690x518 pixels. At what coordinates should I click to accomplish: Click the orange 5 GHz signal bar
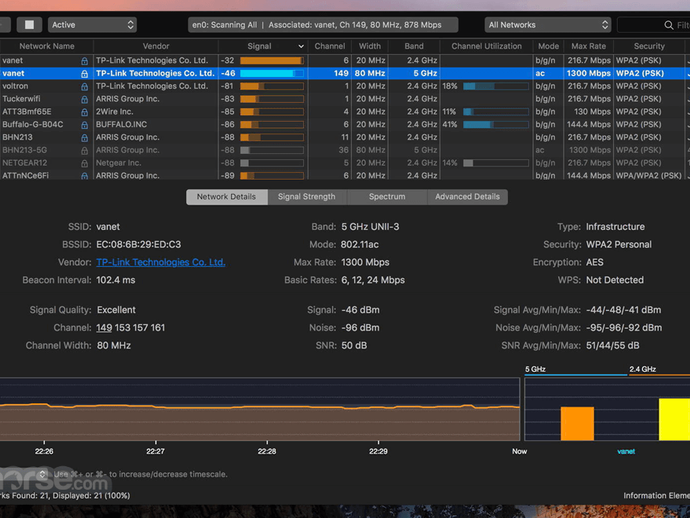pos(577,423)
